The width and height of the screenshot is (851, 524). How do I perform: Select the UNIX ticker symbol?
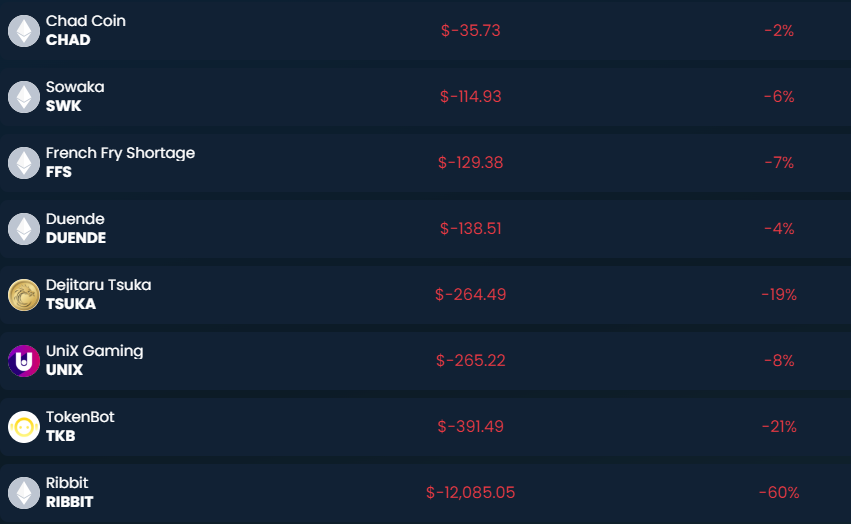coord(64,370)
